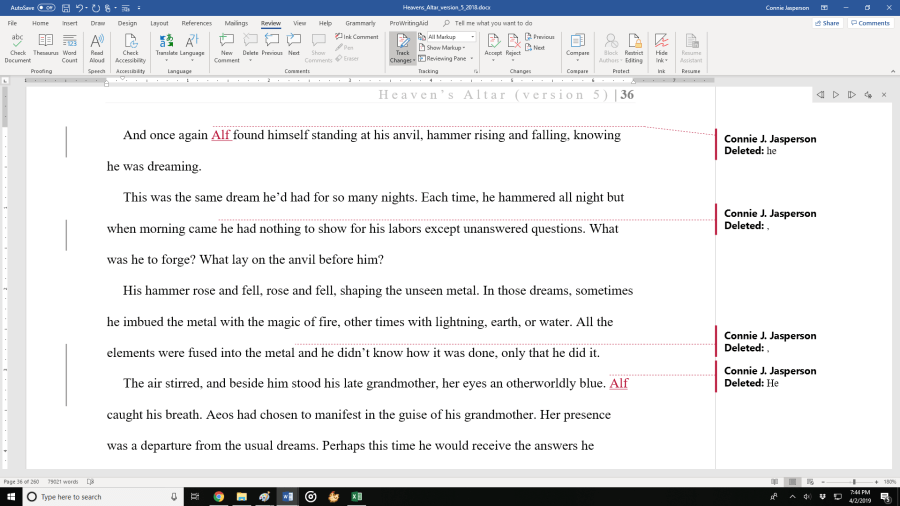Reject the current tracked change

pyautogui.click(x=513, y=45)
